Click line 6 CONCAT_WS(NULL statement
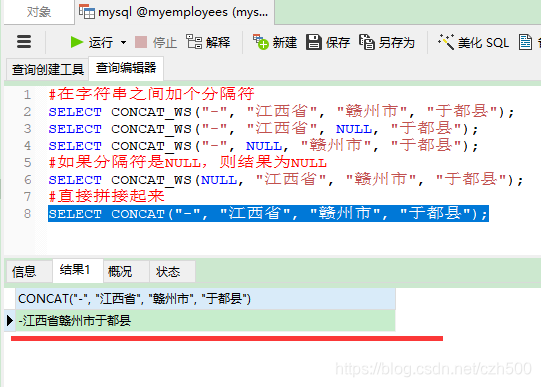 (286, 179)
